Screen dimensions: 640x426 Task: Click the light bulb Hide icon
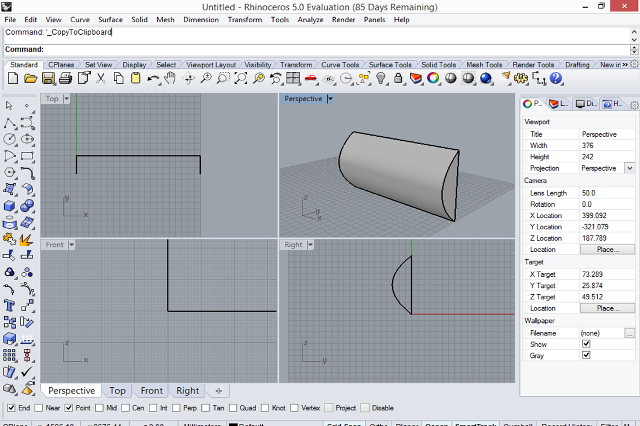click(x=381, y=78)
